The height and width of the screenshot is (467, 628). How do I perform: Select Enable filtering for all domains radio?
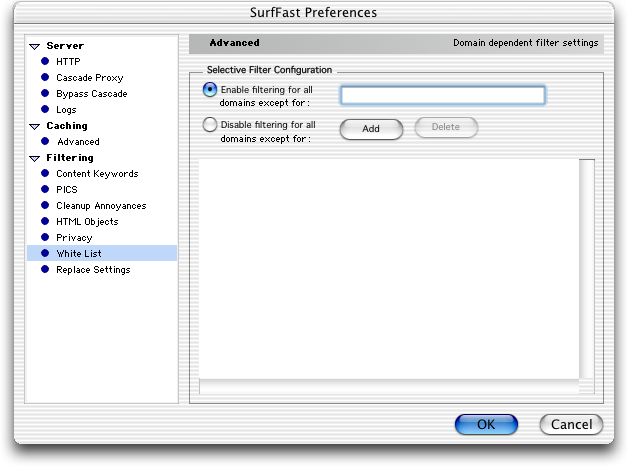pos(210,89)
